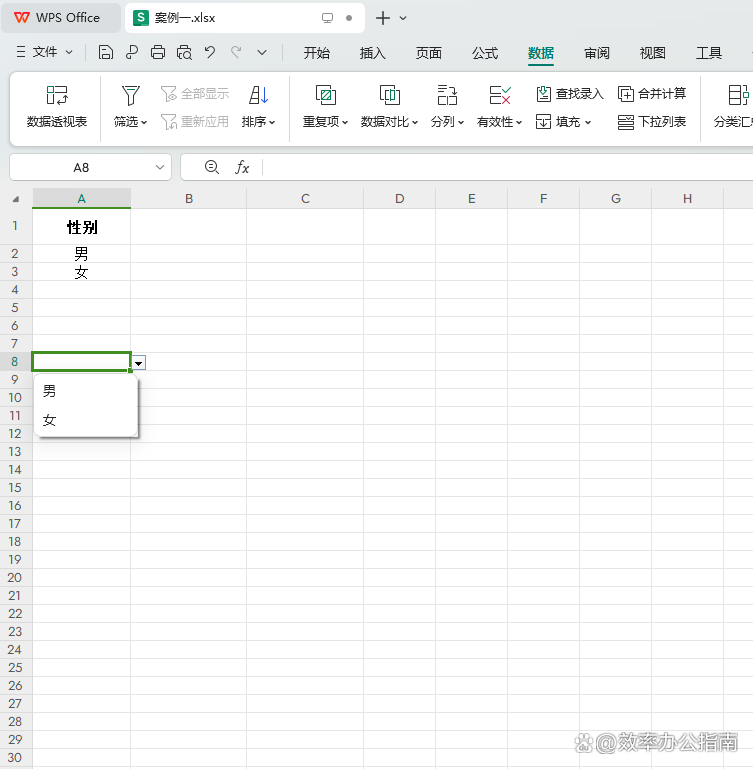Click the 重新应用 button

pyautogui.click(x=195, y=122)
